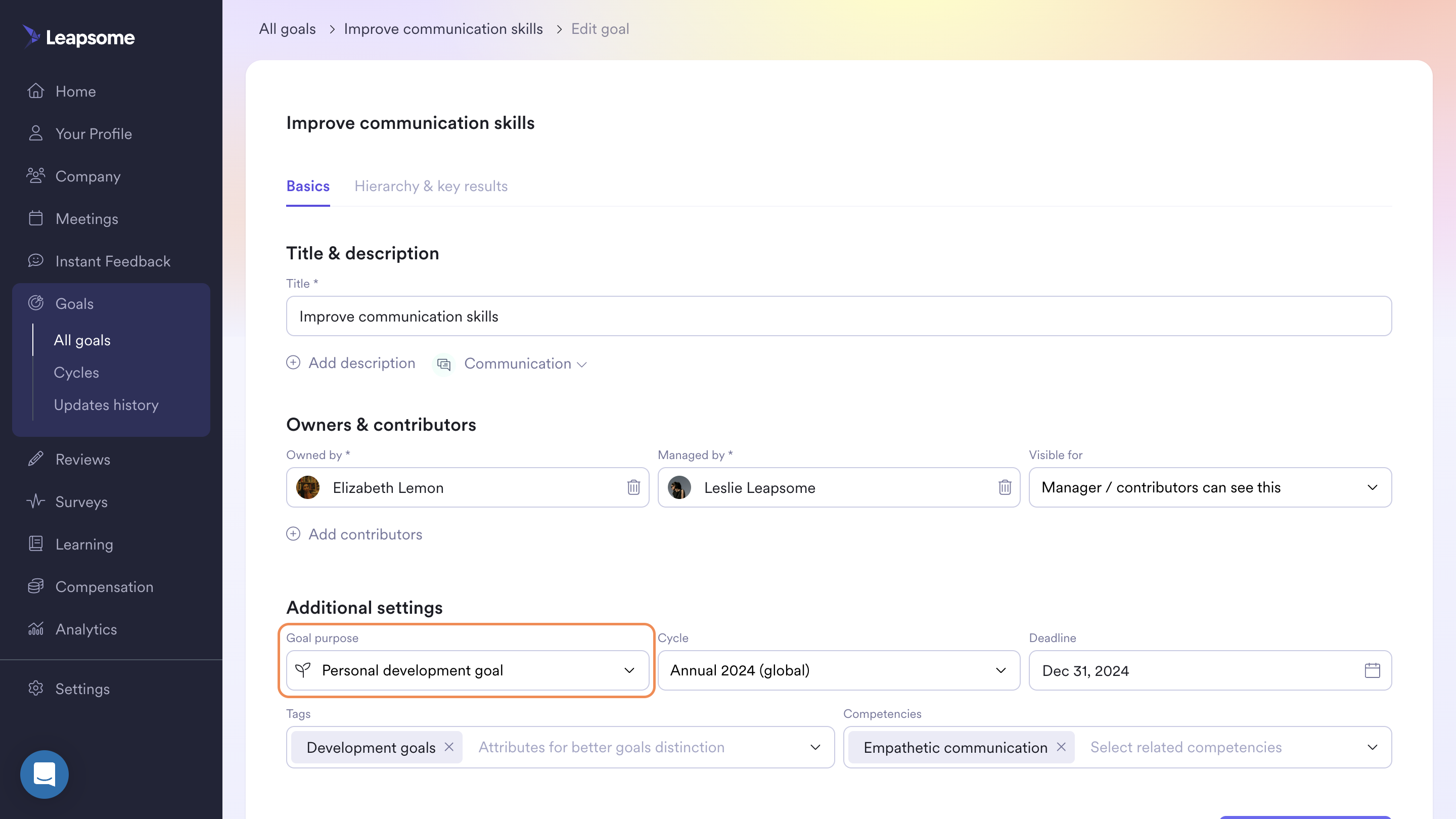Open the Company section

click(x=87, y=176)
